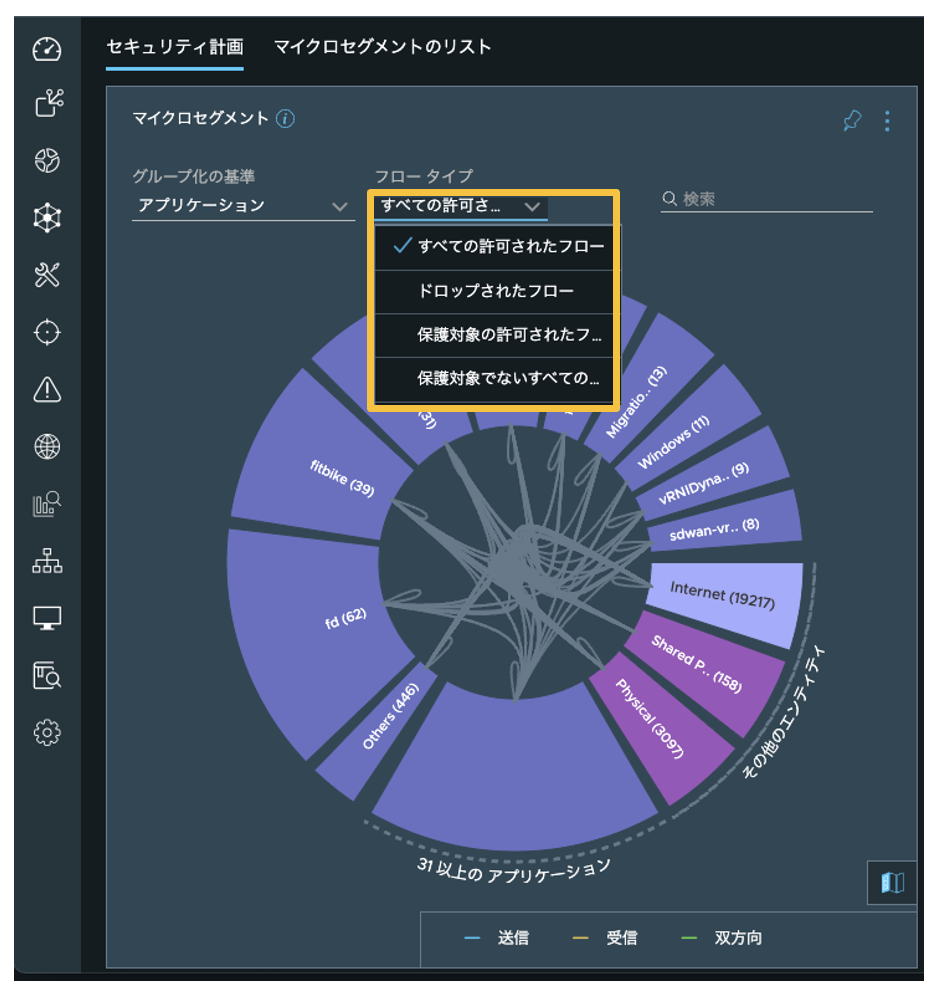
Task: Open the map view icon button
Action: click(x=891, y=881)
